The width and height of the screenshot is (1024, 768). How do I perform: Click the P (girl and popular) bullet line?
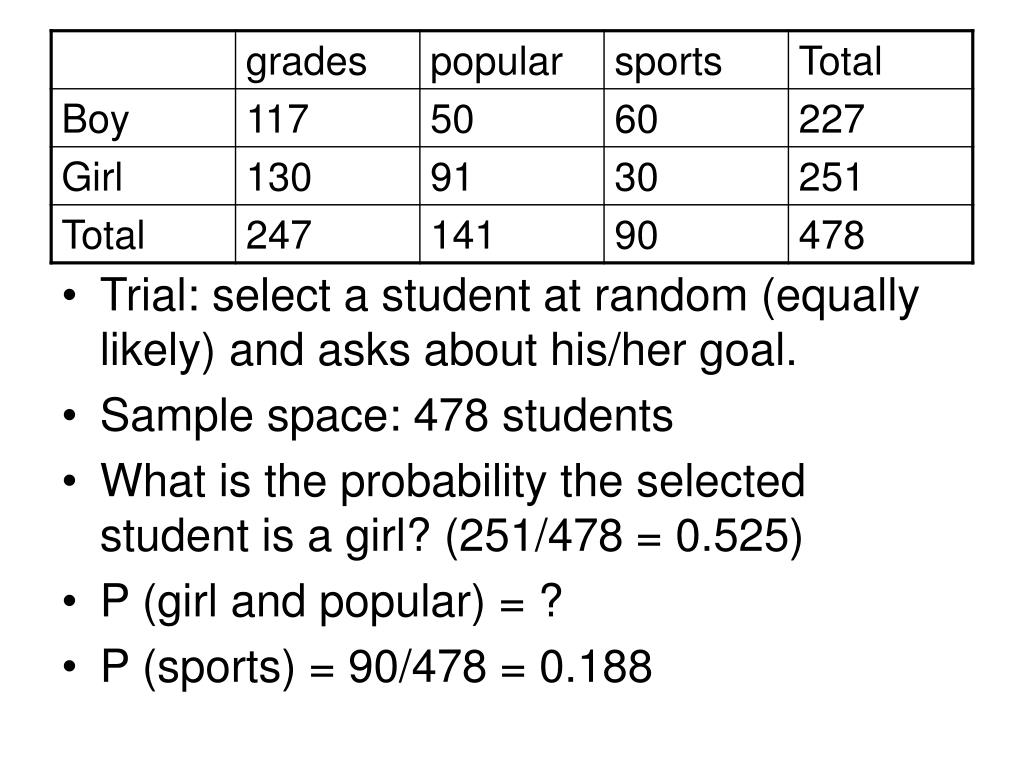[x=331, y=601]
